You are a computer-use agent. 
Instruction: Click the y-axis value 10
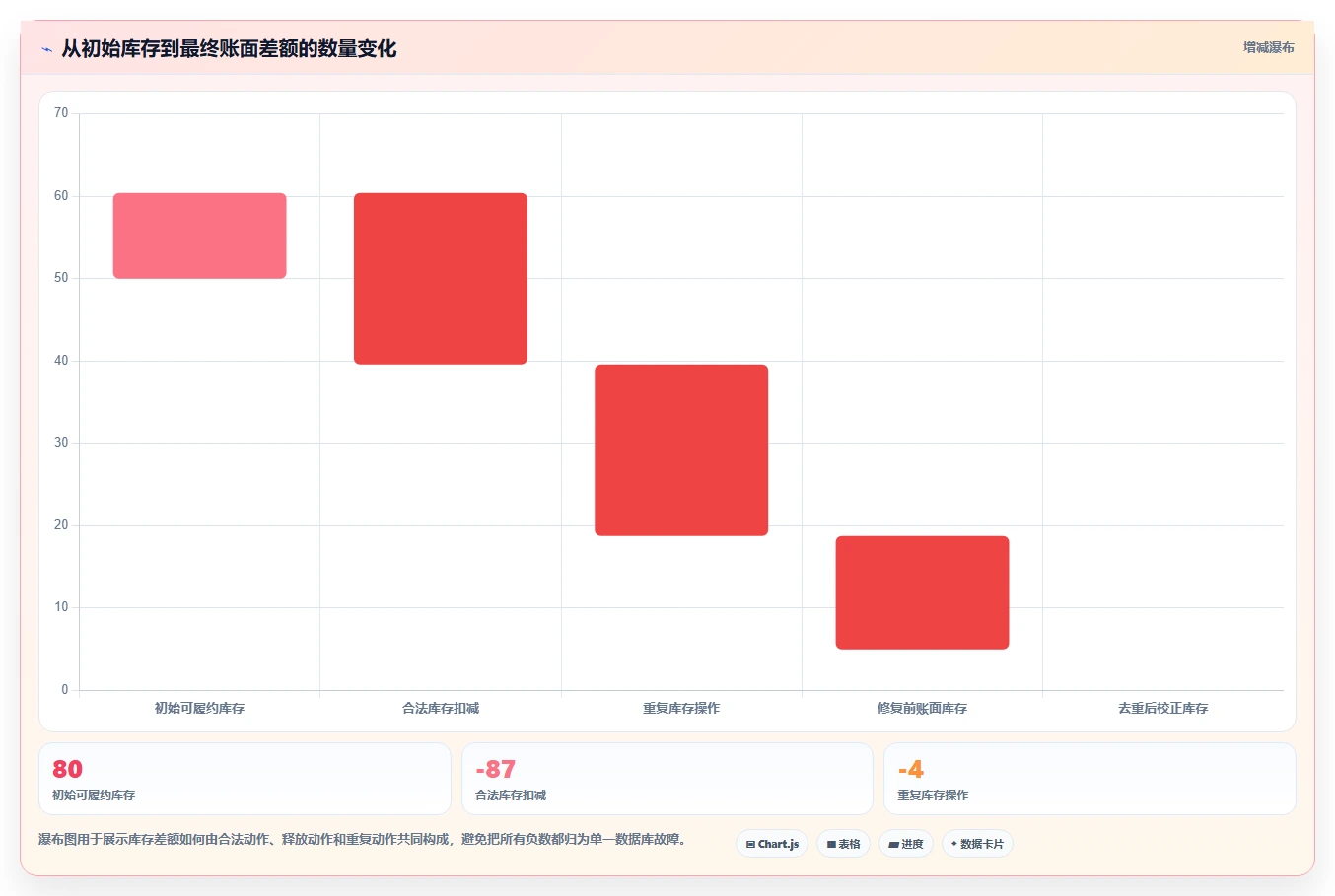61,607
